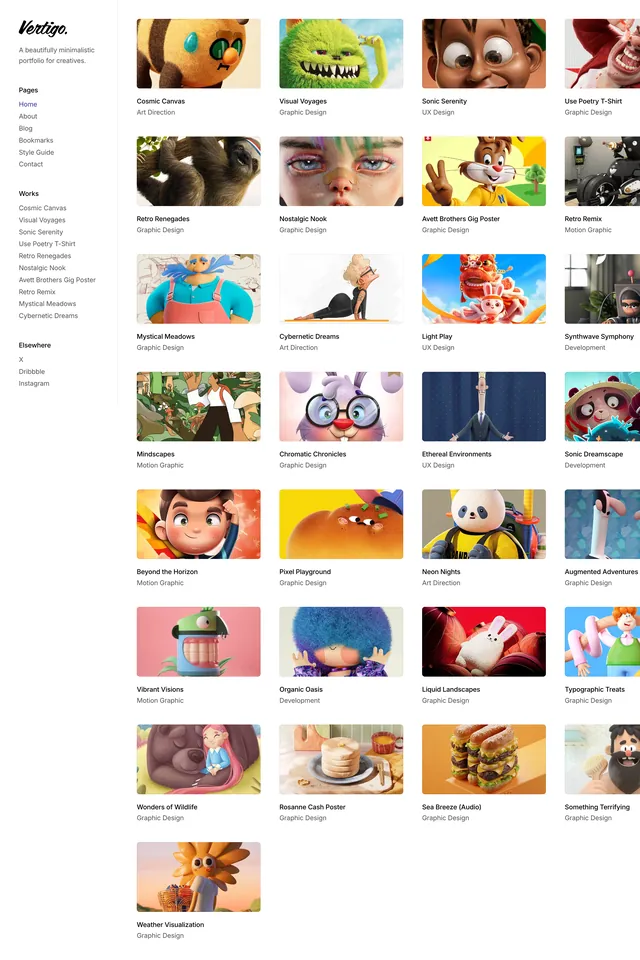
Task: Open the Neon Nights panda thumbnail
Action: (x=484, y=524)
